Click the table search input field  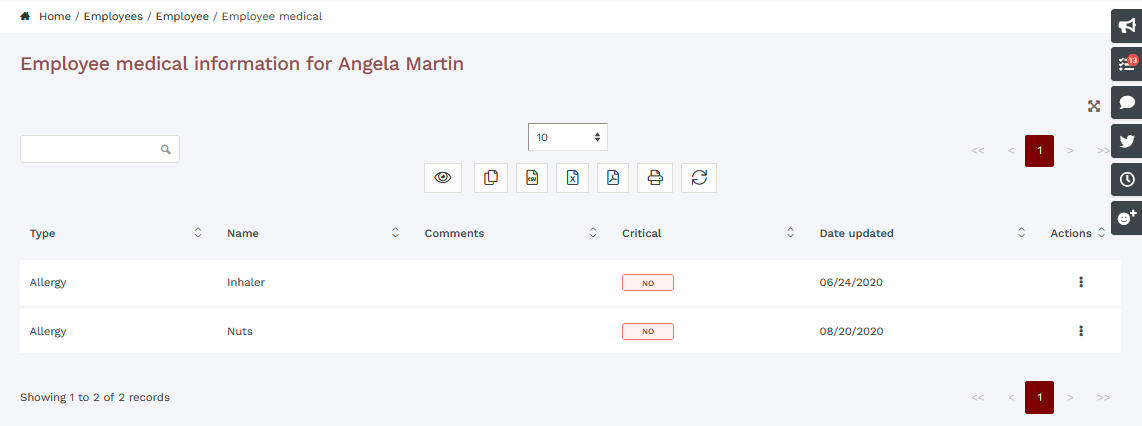(91, 149)
